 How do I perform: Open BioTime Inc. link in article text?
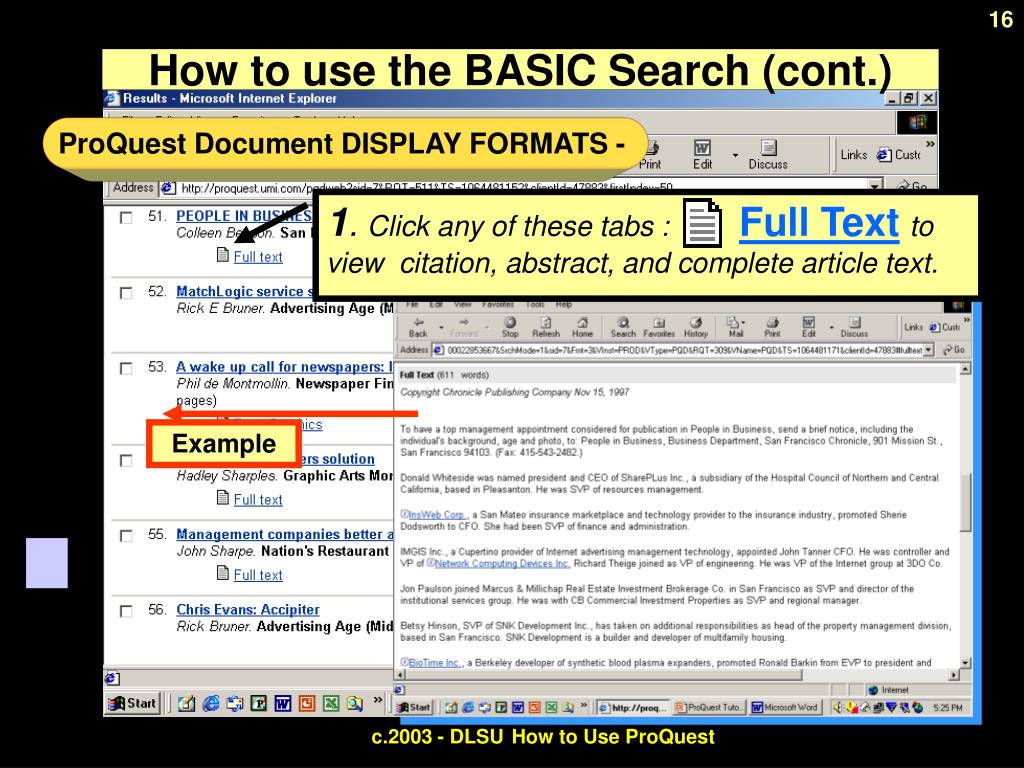coord(436,662)
